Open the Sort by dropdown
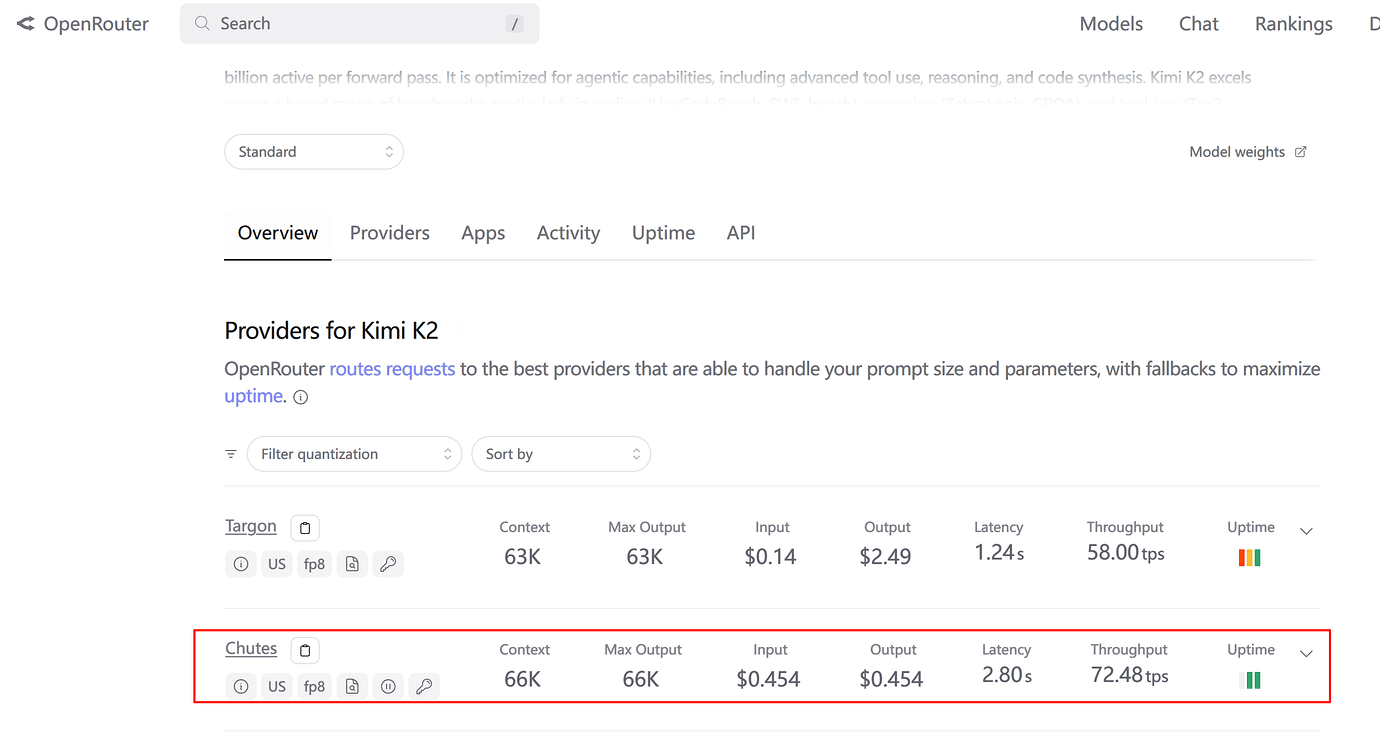 click(x=561, y=454)
